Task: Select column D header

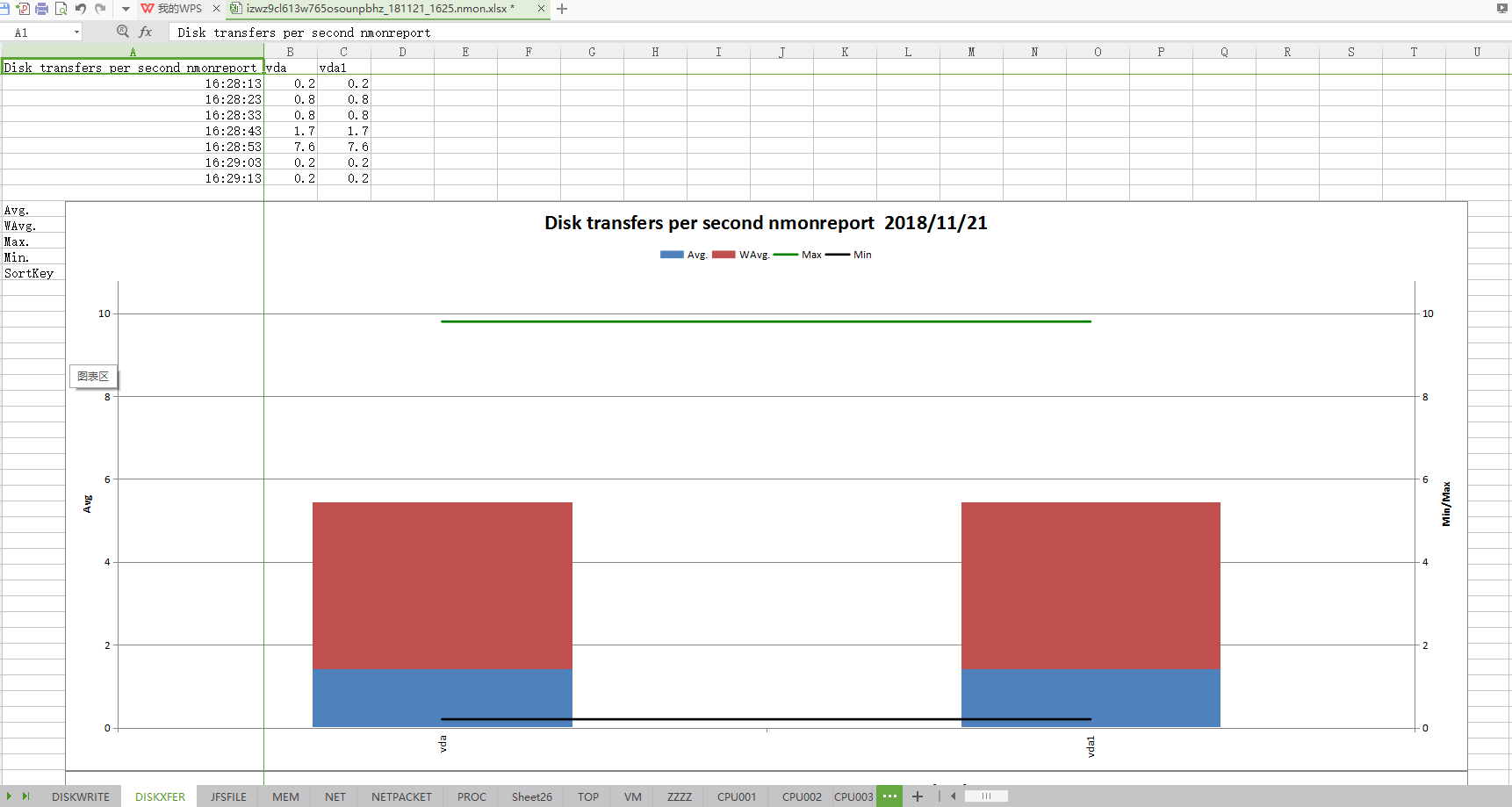Action: click(402, 52)
